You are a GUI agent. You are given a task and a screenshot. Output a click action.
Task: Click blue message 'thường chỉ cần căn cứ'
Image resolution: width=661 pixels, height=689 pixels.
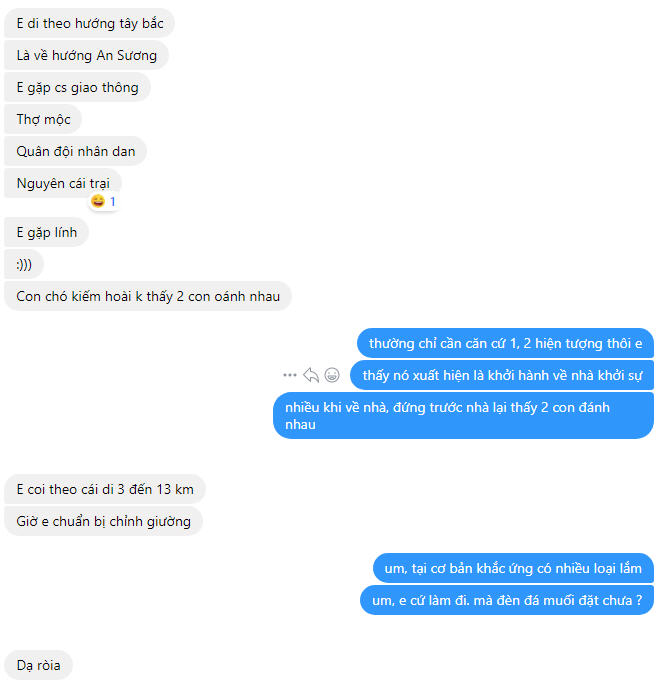click(505, 343)
